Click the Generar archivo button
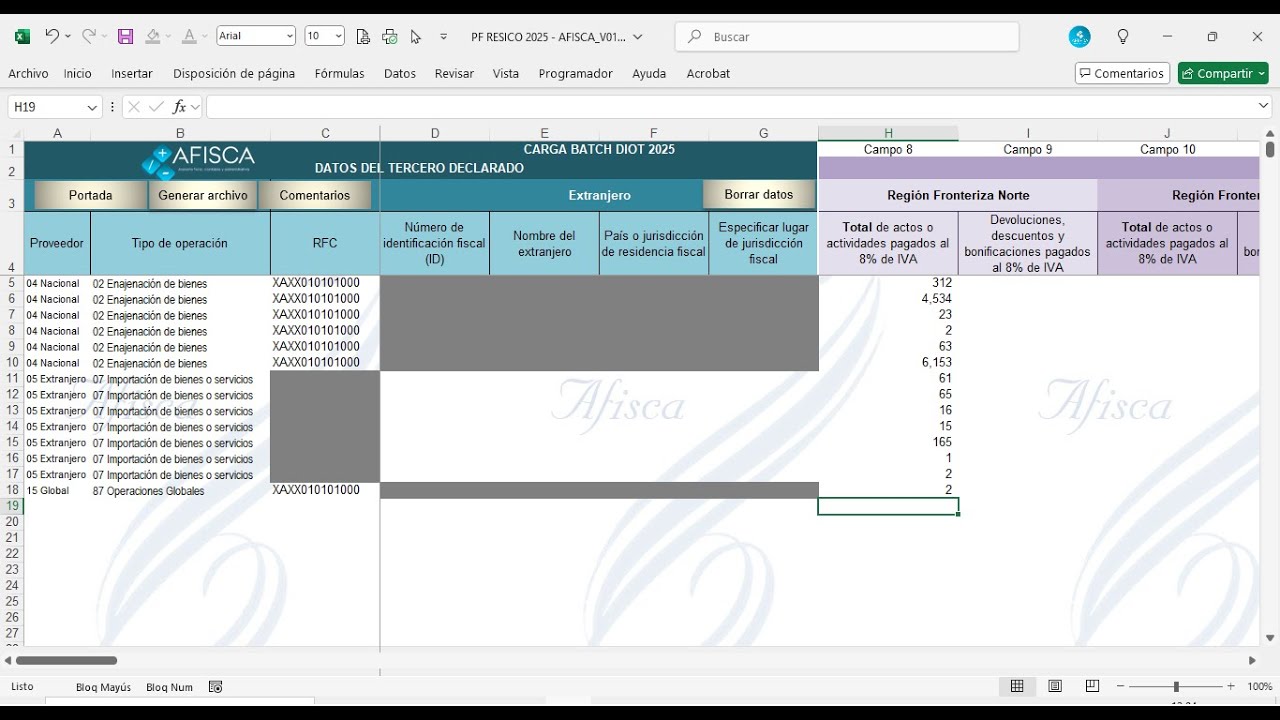Screen dimensions: 1280x720 203,195
